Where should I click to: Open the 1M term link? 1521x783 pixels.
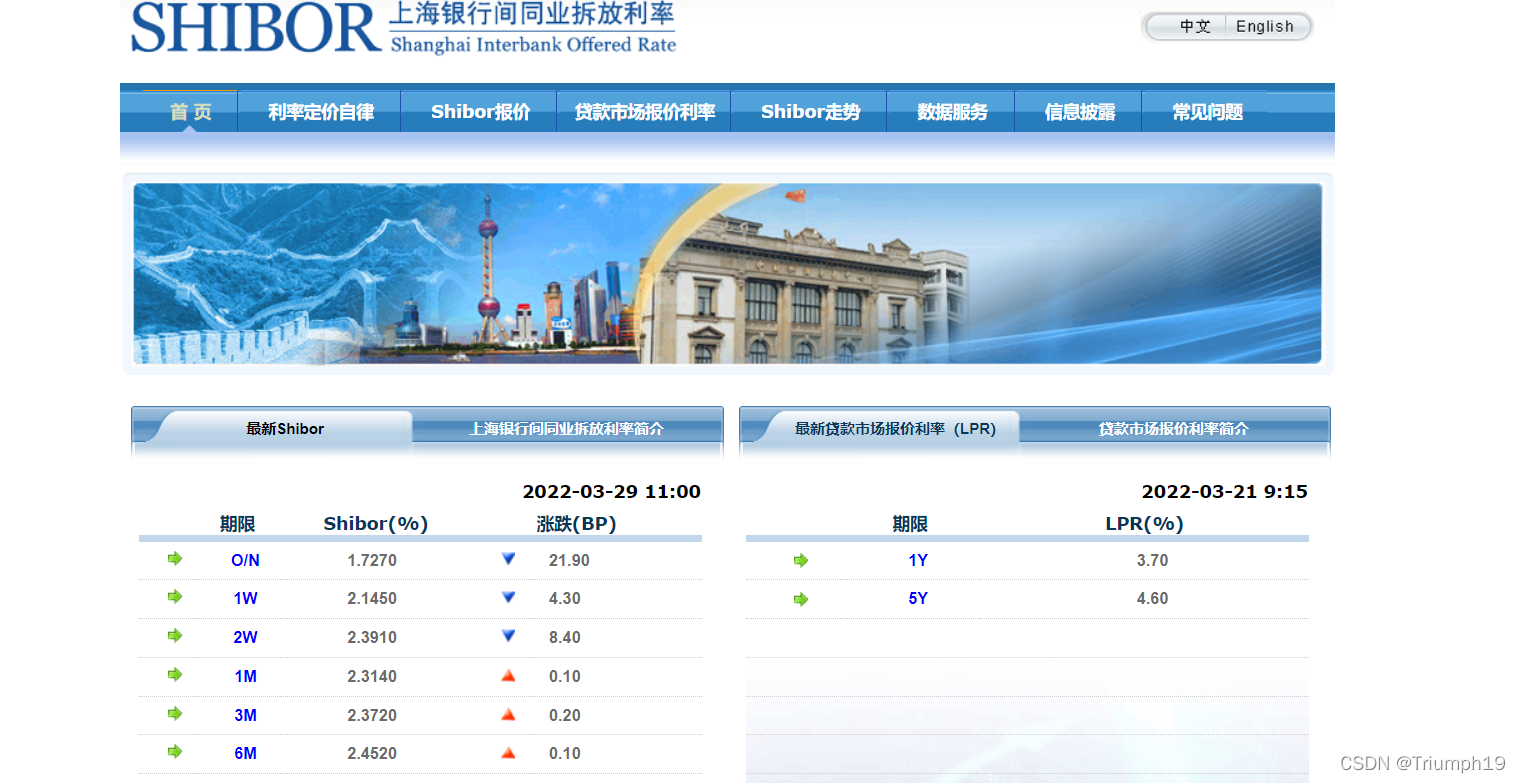point(246,676)
